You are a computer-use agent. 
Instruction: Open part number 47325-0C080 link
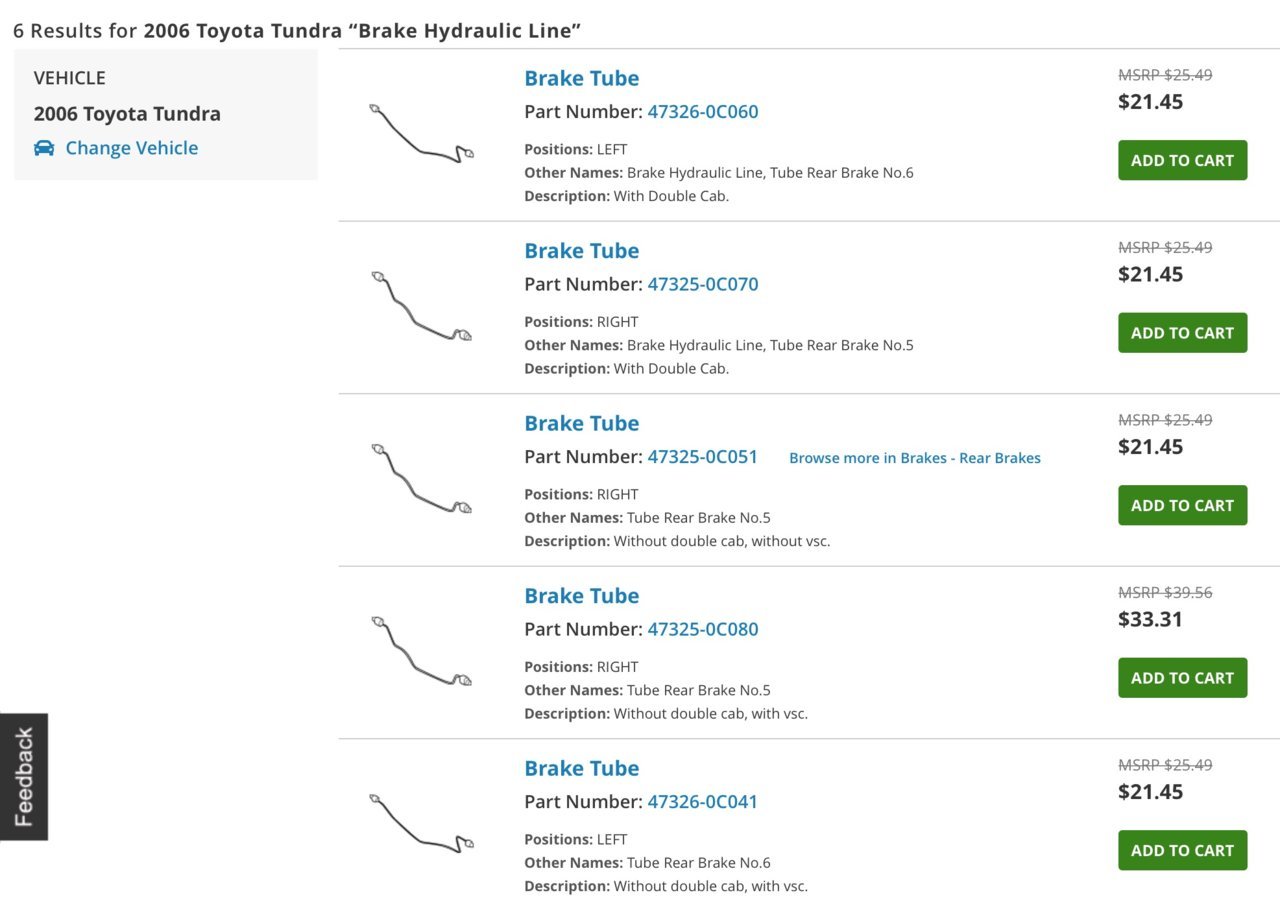click(703, 629)
